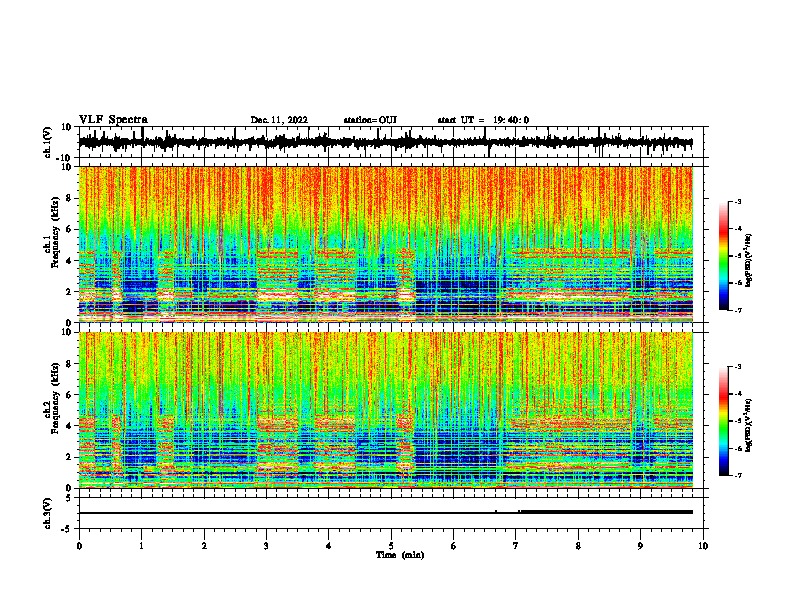Click the ch.2 color bar log(PSD) unit label
Image resolution: width=792 pixels, height=612 pixels.
coord(749,425)
